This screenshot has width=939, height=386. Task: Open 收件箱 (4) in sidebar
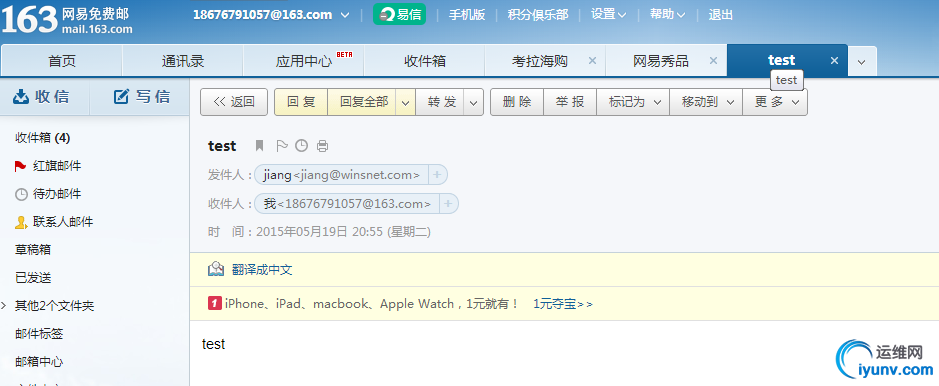[43, 138]
